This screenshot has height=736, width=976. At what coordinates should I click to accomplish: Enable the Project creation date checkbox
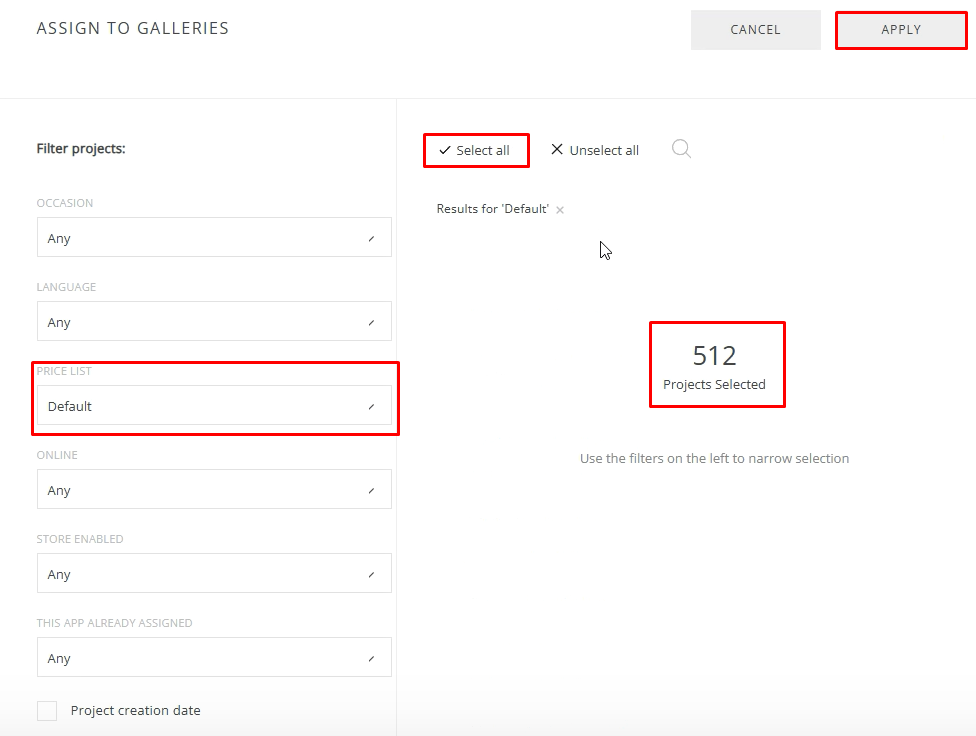point(47,711)
